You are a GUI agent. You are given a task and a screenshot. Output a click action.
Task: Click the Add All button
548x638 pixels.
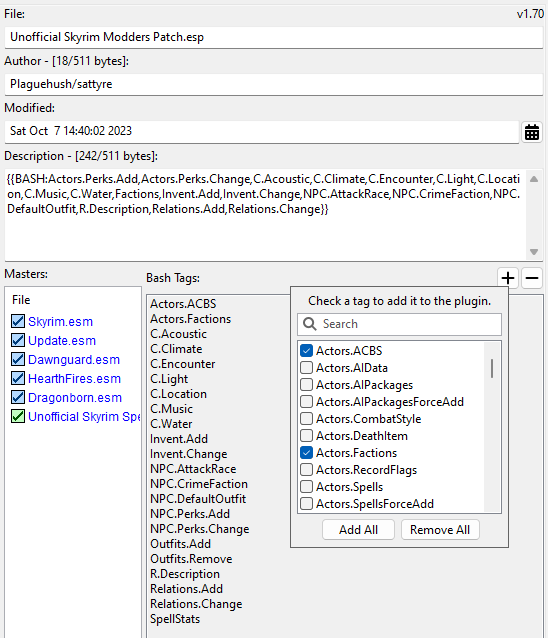358,530
